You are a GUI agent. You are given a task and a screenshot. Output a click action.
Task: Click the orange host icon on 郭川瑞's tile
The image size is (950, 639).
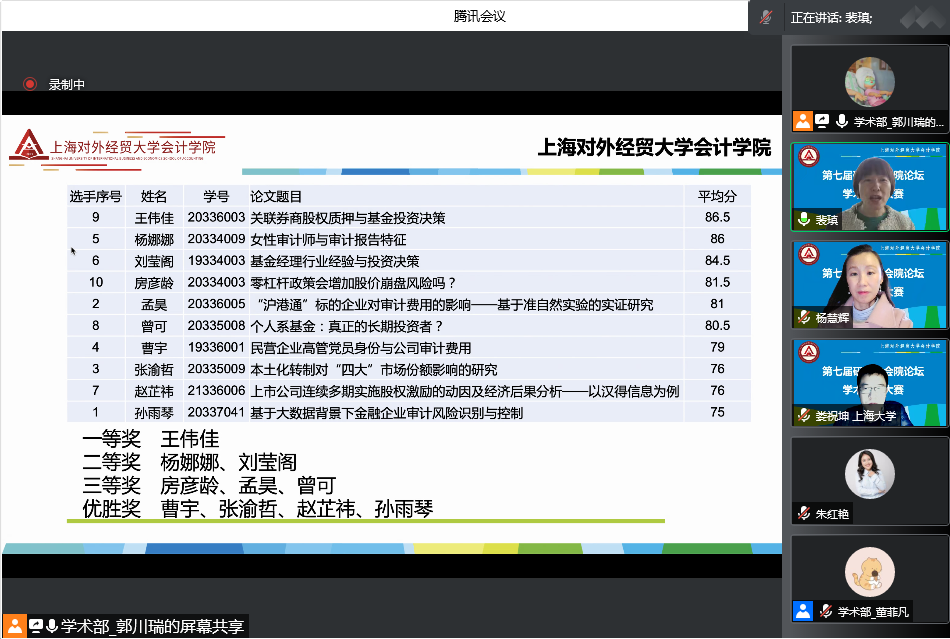[803, 122]
